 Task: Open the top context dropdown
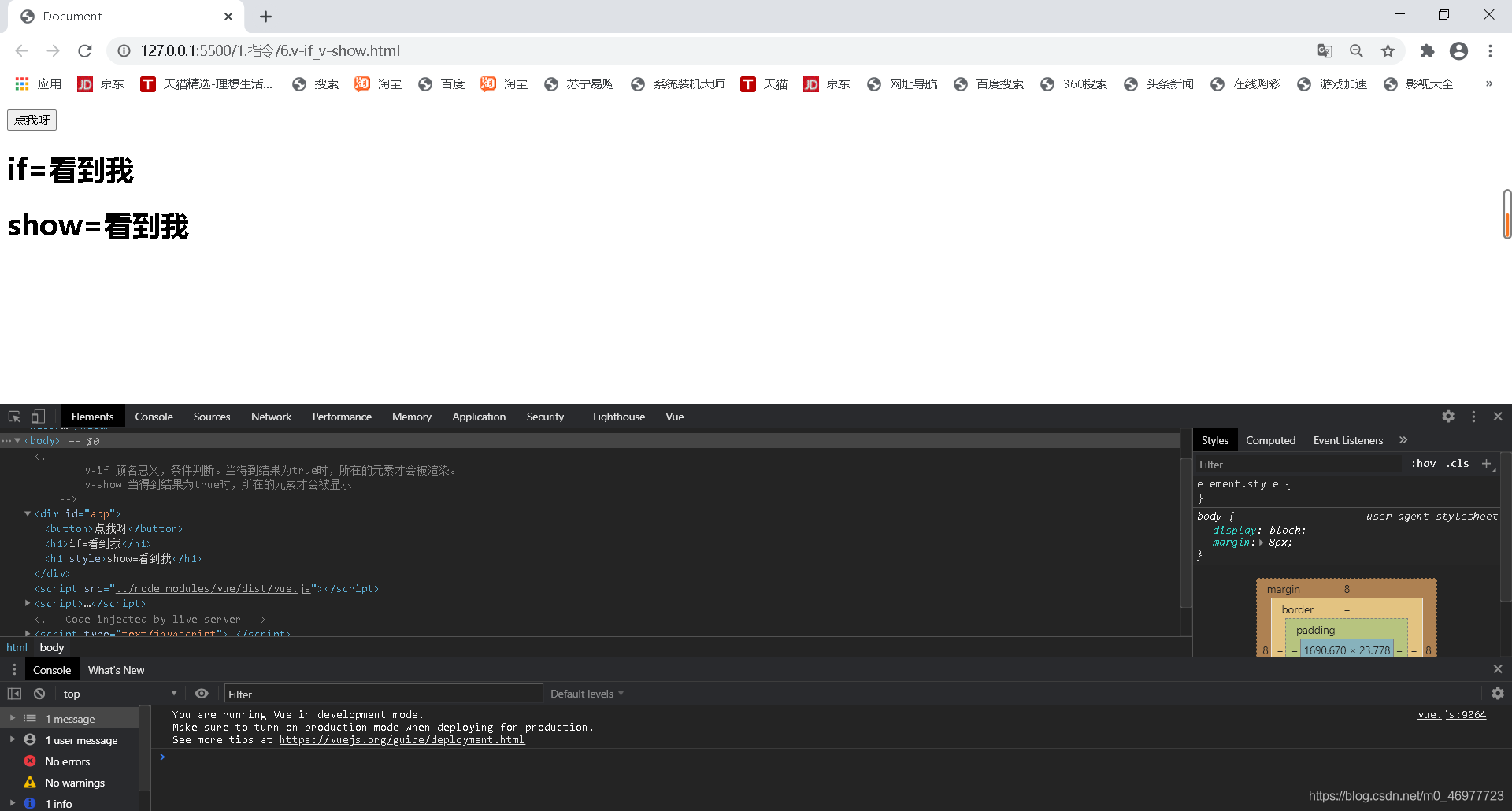pyautogui.click(x=120, y=694)
